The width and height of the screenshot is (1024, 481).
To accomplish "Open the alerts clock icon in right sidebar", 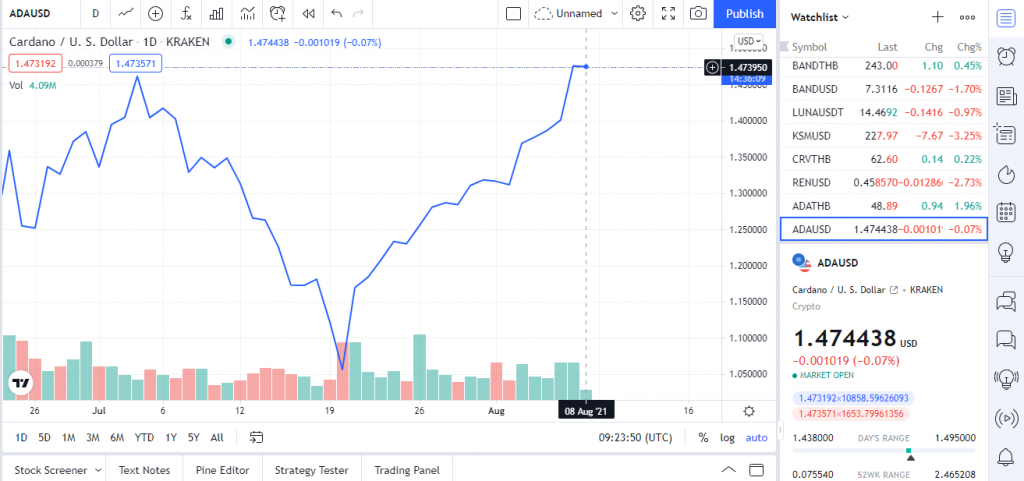I will tap(1006, 57).
